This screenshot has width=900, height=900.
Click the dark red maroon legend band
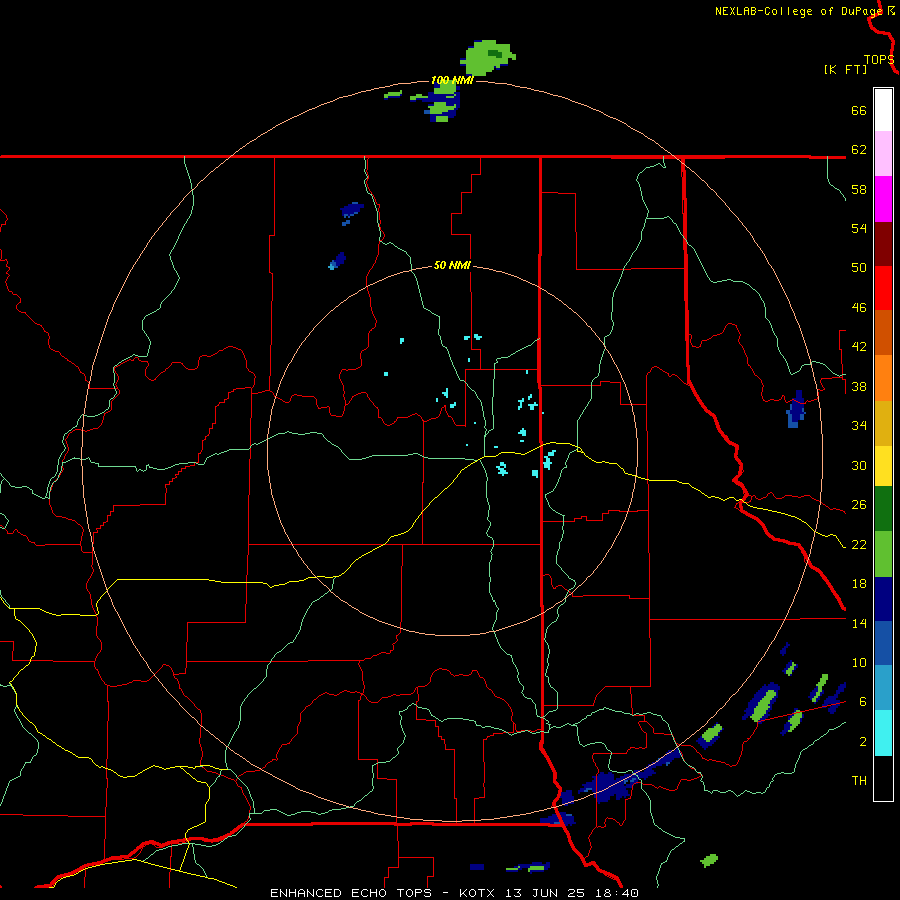[x=883, y=244]
